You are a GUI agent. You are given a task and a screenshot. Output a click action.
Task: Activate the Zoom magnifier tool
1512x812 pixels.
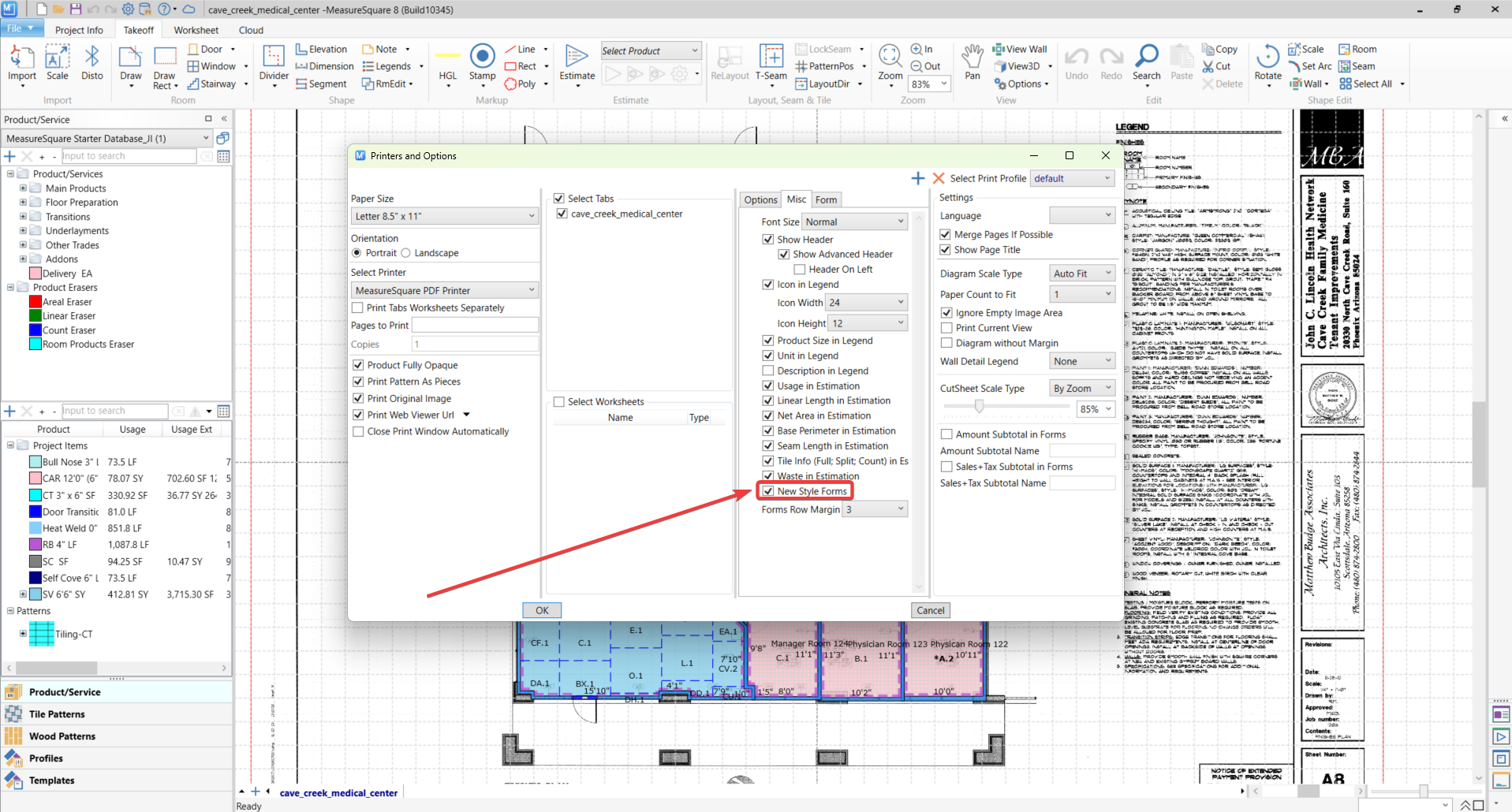pos(890,64)
